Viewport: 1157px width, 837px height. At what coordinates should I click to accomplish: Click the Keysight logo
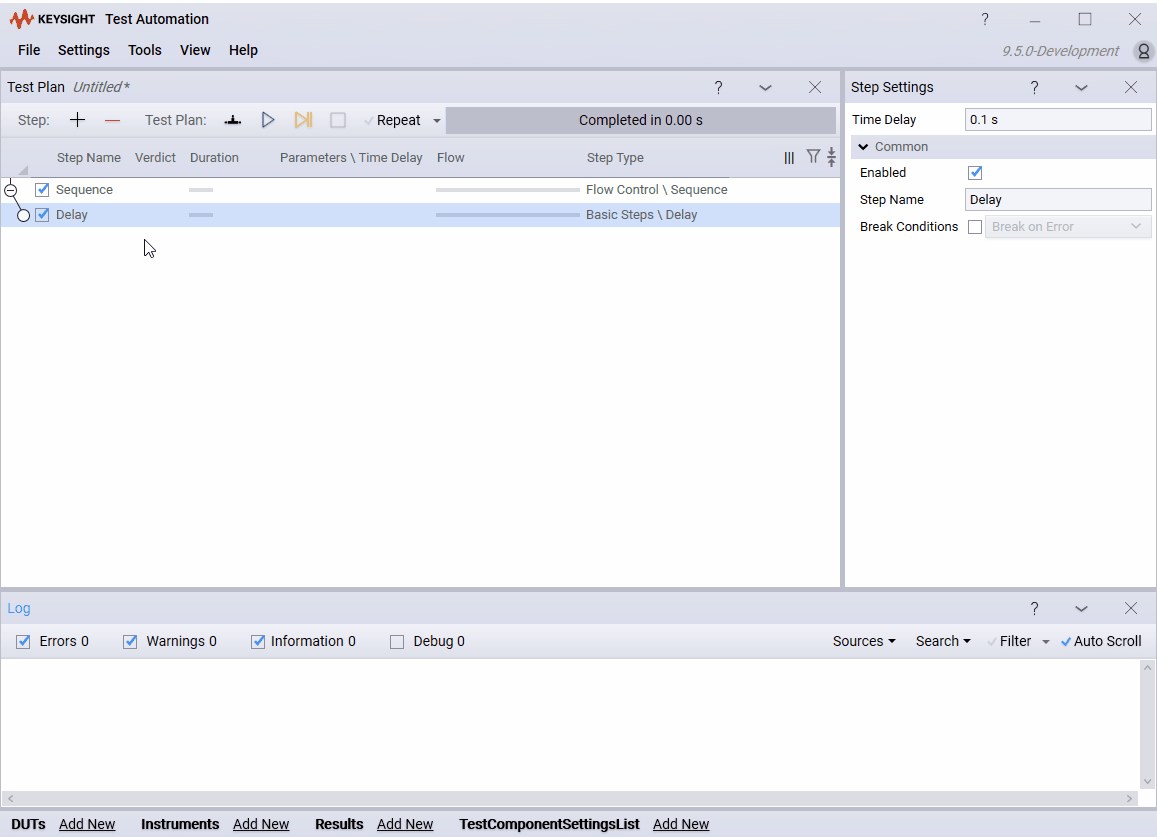tap(52, 19)
